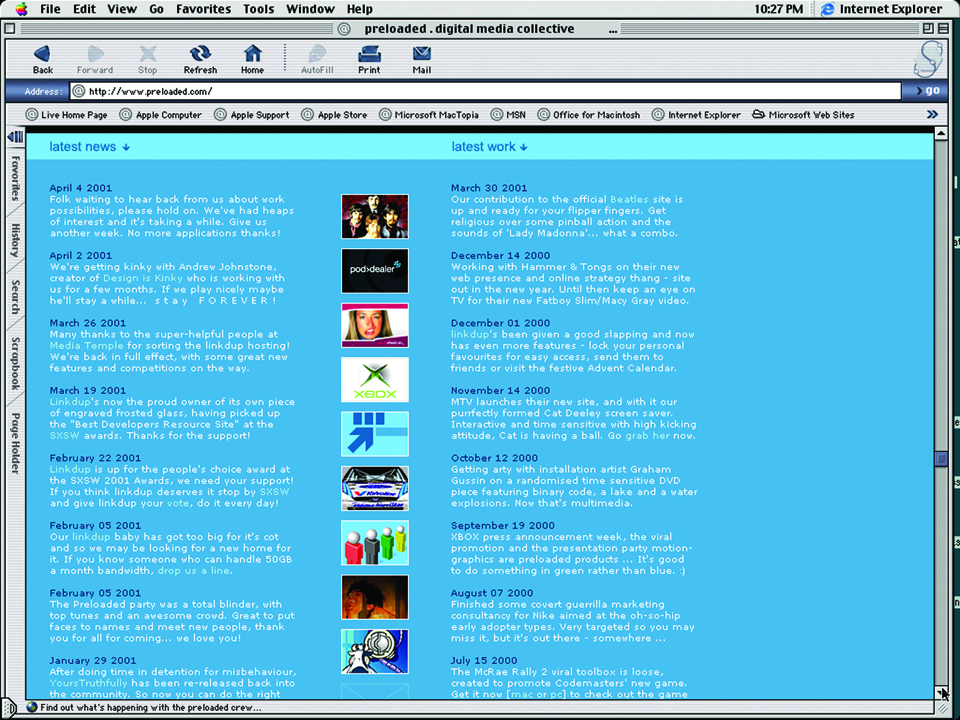Click the vertical scrollbar thumb
Screen dimensions: 960x720
pyautogui.click(x=940, y=459)
